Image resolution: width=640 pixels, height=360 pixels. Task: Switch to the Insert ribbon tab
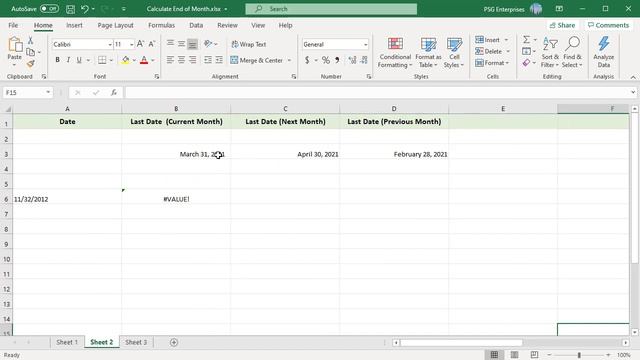click(74, 25)
